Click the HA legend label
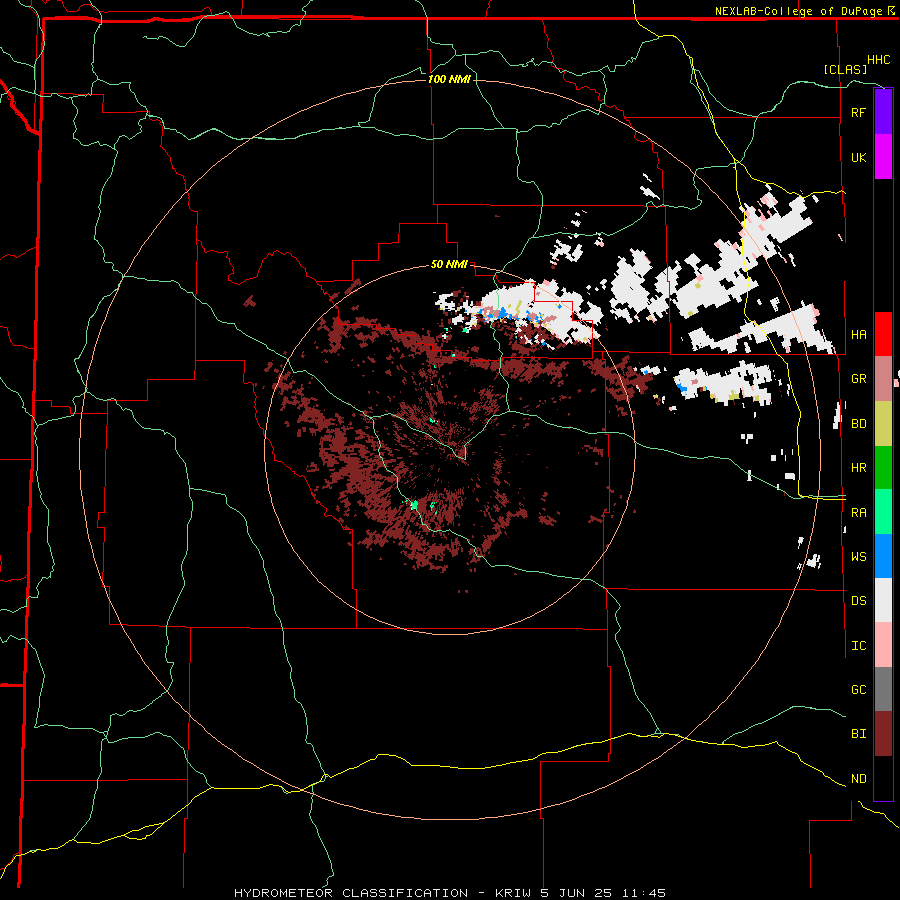Viewport: 900px width, 900px height. pos(858,334)
